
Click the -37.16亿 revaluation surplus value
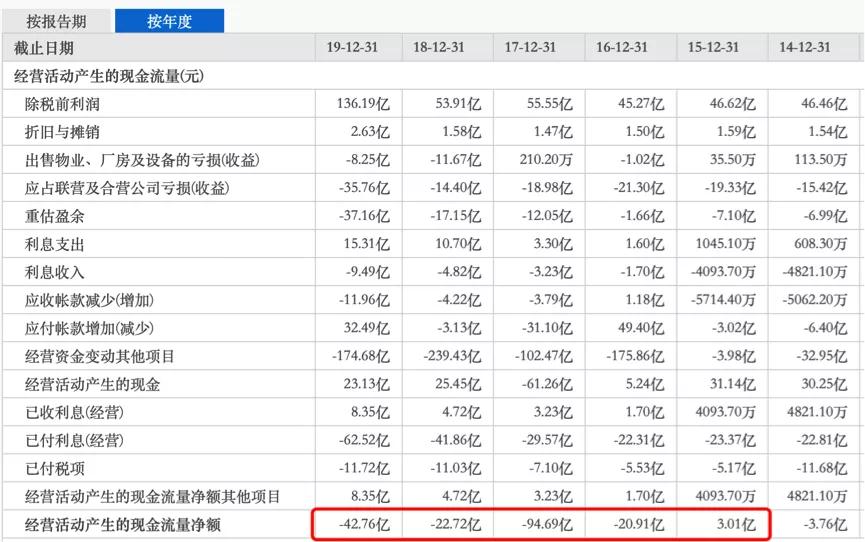click(364, 216)
